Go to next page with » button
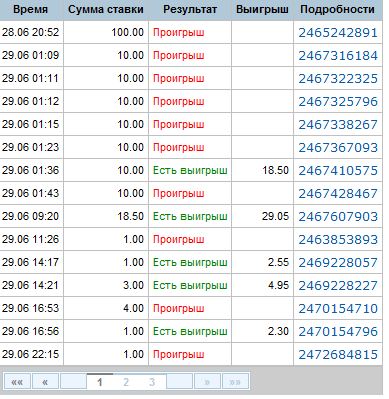Viewport: 389px width, 399px height. [207, 381]
